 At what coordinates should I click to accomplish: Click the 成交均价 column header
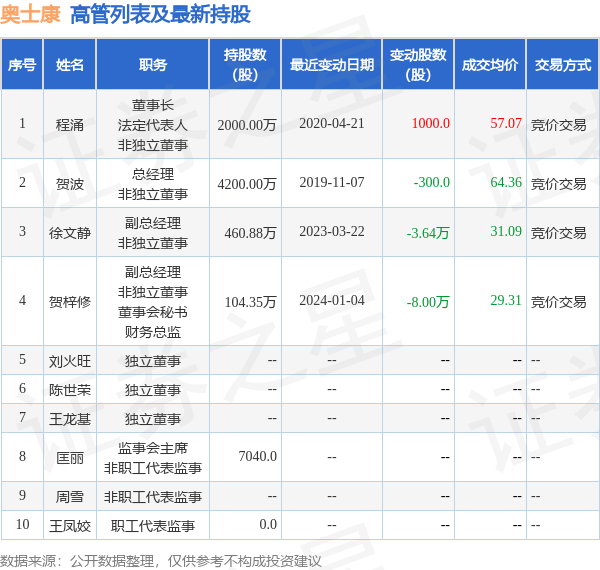pos(490,64)
